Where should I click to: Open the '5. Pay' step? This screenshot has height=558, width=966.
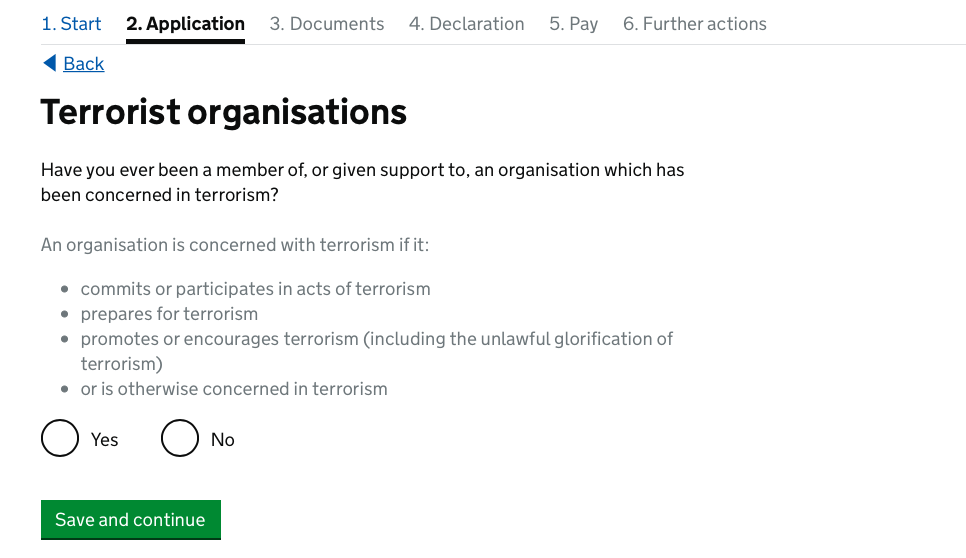pyautogui.click(x=574, y=24)
